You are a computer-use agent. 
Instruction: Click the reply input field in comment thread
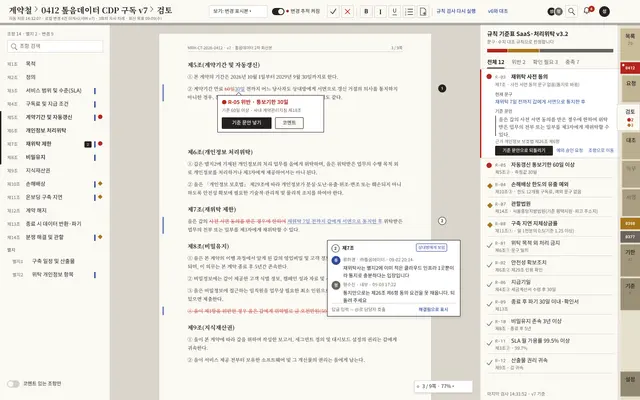click(x=371, y=309)
